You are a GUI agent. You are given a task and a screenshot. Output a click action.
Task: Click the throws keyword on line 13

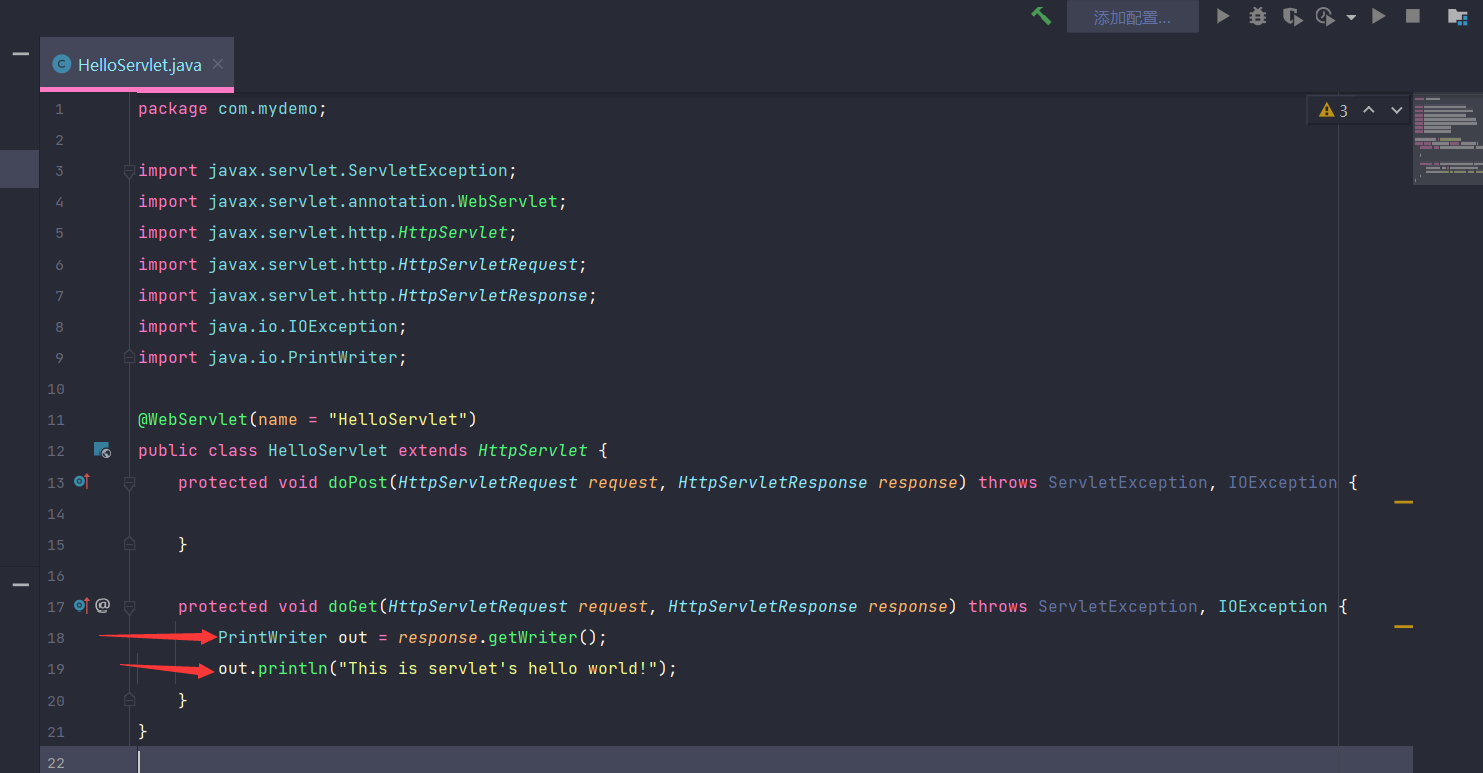pyautogui.click(x=1008, y=483)
